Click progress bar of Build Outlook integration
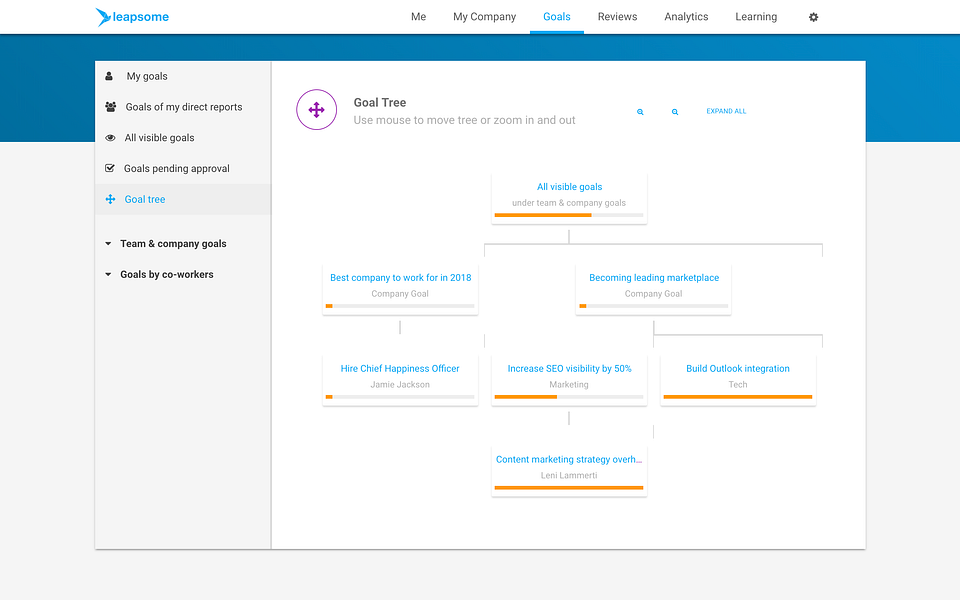The image size is (960, 600). click(x=738, y=397)
